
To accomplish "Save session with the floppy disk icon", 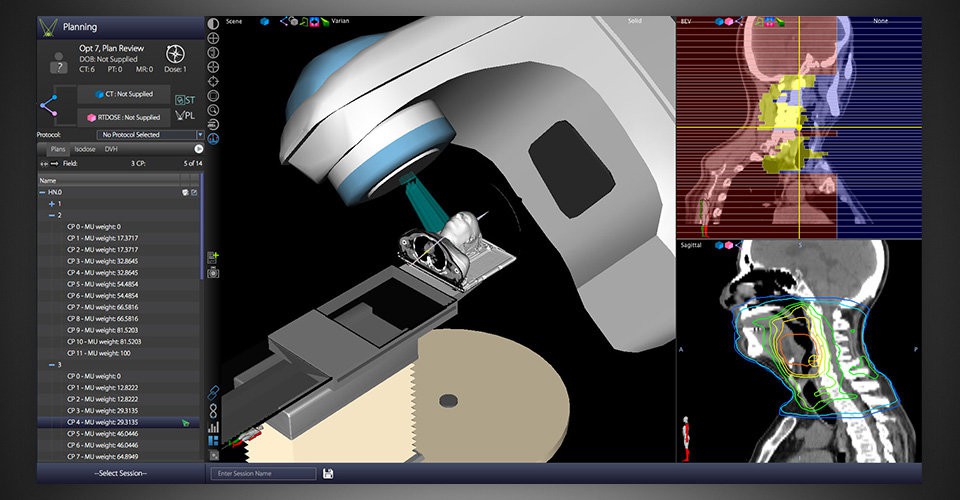I will point(328,473).
